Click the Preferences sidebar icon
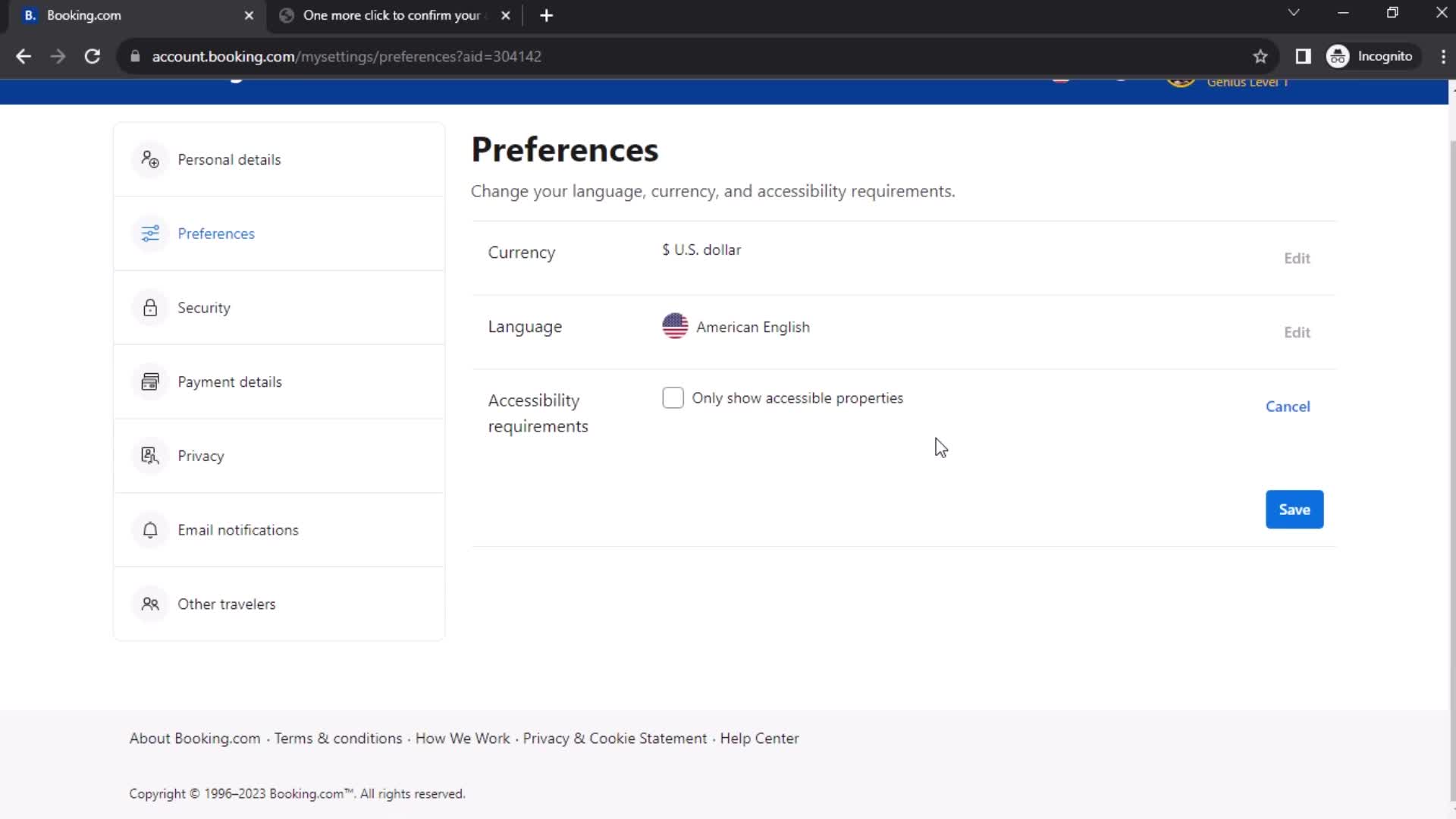This screenshot has width=1456, height=819. pos(150,233)
